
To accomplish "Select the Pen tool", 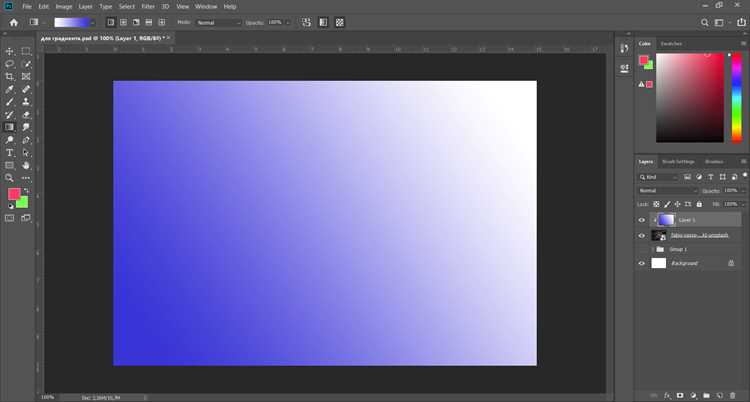I will 26,140.
